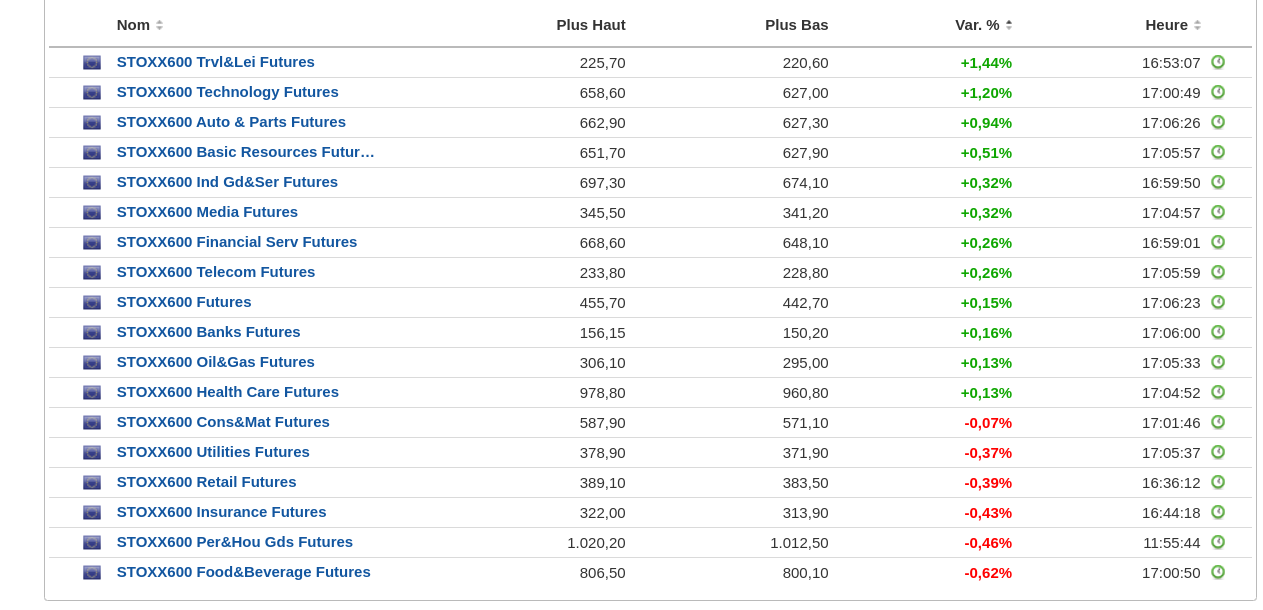Click the EU flag icon beside STOXX600 Media Futures
Screen dimensions: 1263x610
coord(92,213)
